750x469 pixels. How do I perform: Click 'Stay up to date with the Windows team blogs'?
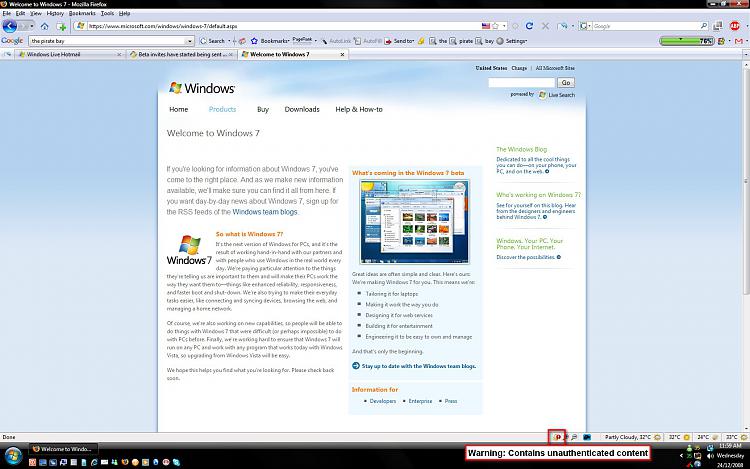(419, 366)
